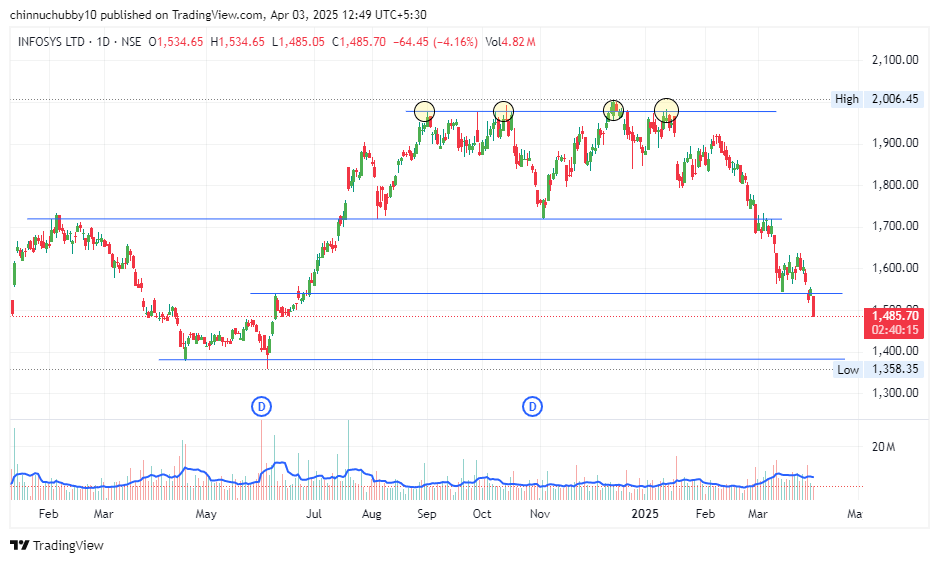The height and width of the screenshot is (563, 939).
Task: Click the 2025 label on time axis
Action: (646, 514)
